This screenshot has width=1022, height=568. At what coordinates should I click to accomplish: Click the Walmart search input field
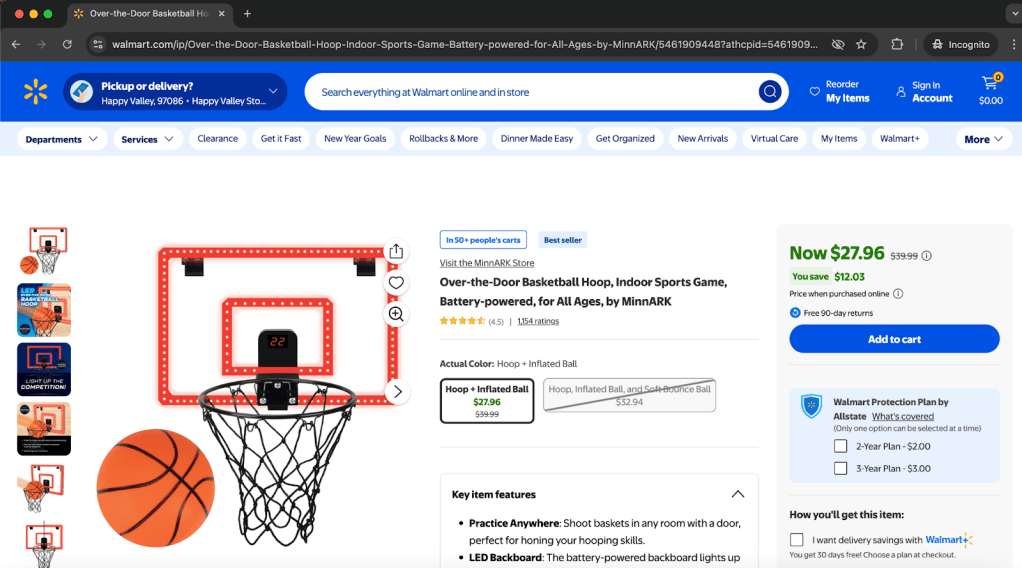point(531,92)
